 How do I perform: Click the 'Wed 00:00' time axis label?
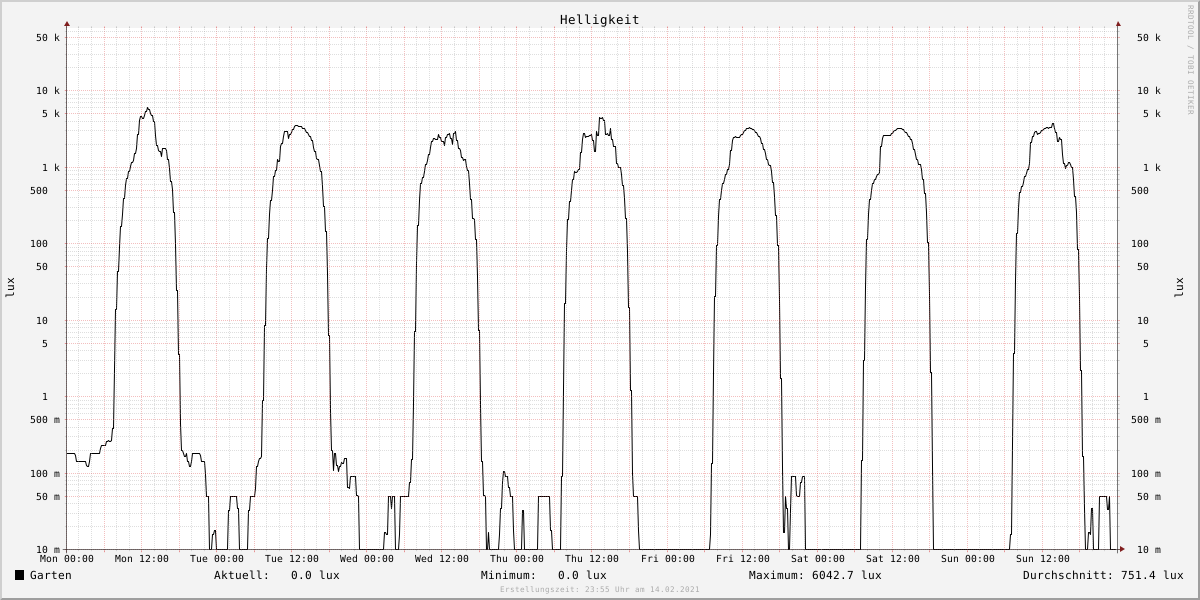coord(367,559)
